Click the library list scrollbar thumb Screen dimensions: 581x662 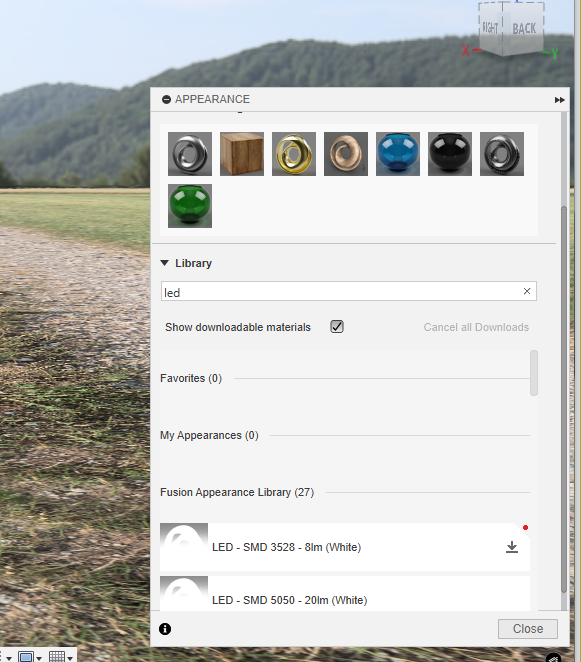point(534,373)
